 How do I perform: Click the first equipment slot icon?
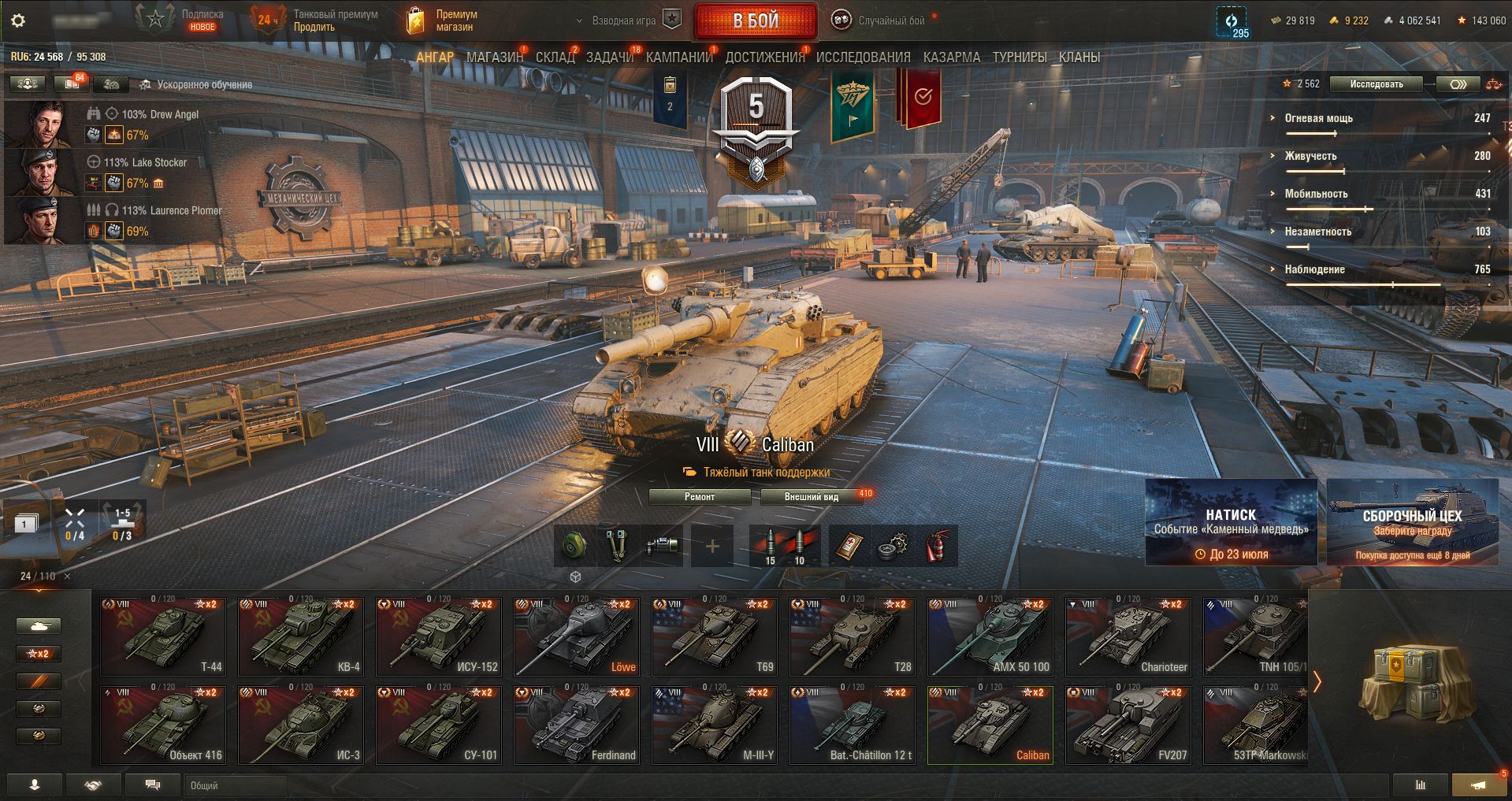[575, 546]
